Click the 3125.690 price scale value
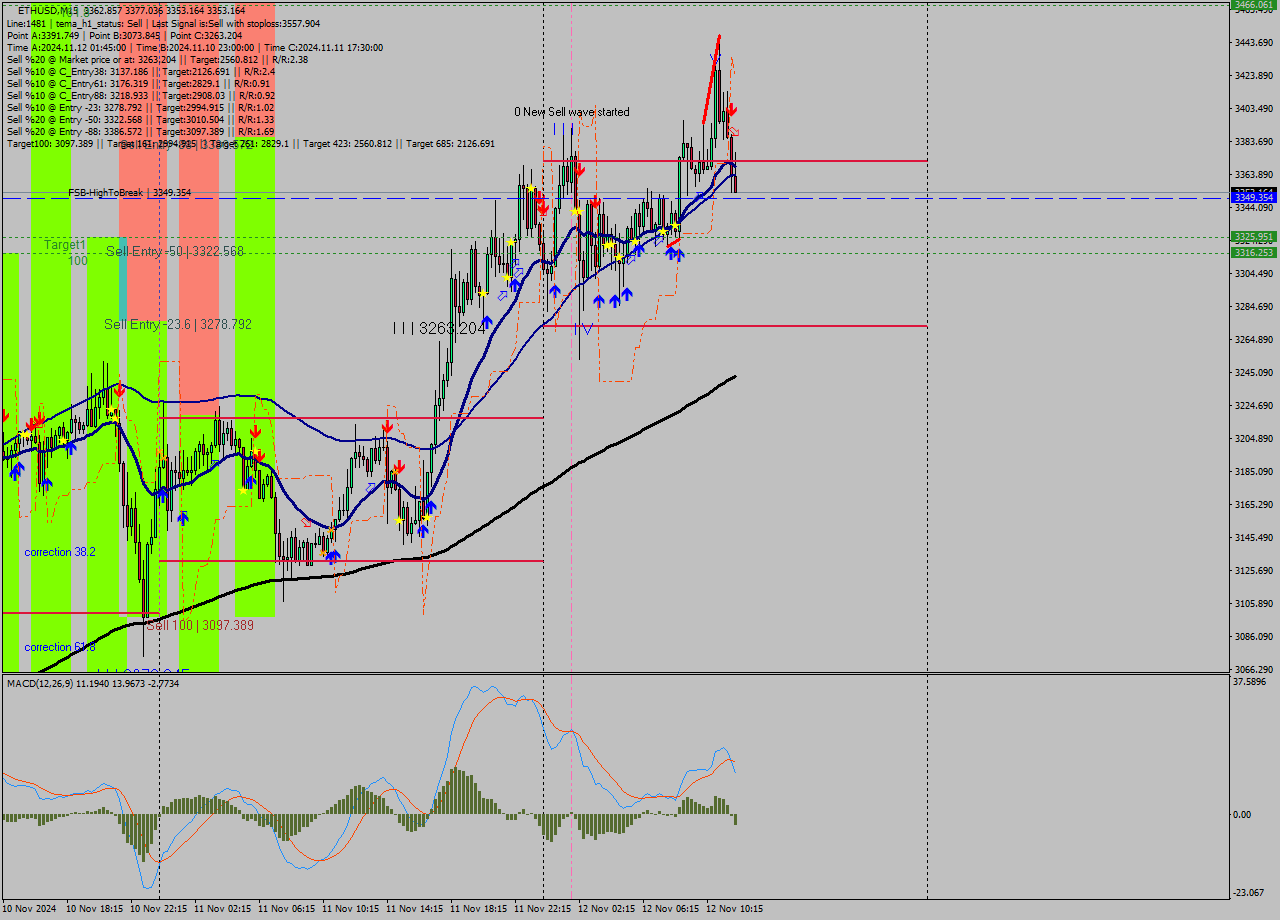Image resolution: width=1280 pixels, height=920 pixels. pyautogui.click(x=1254, y=570)
